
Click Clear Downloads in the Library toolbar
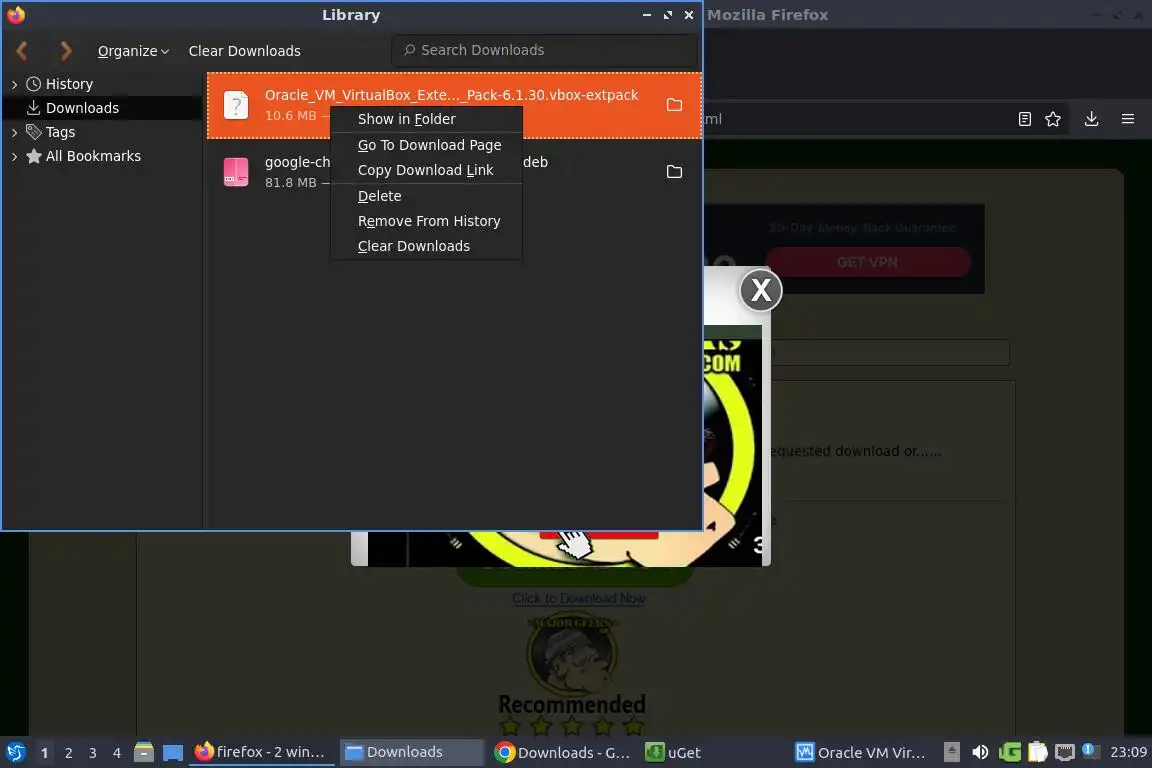coord(245,51)
